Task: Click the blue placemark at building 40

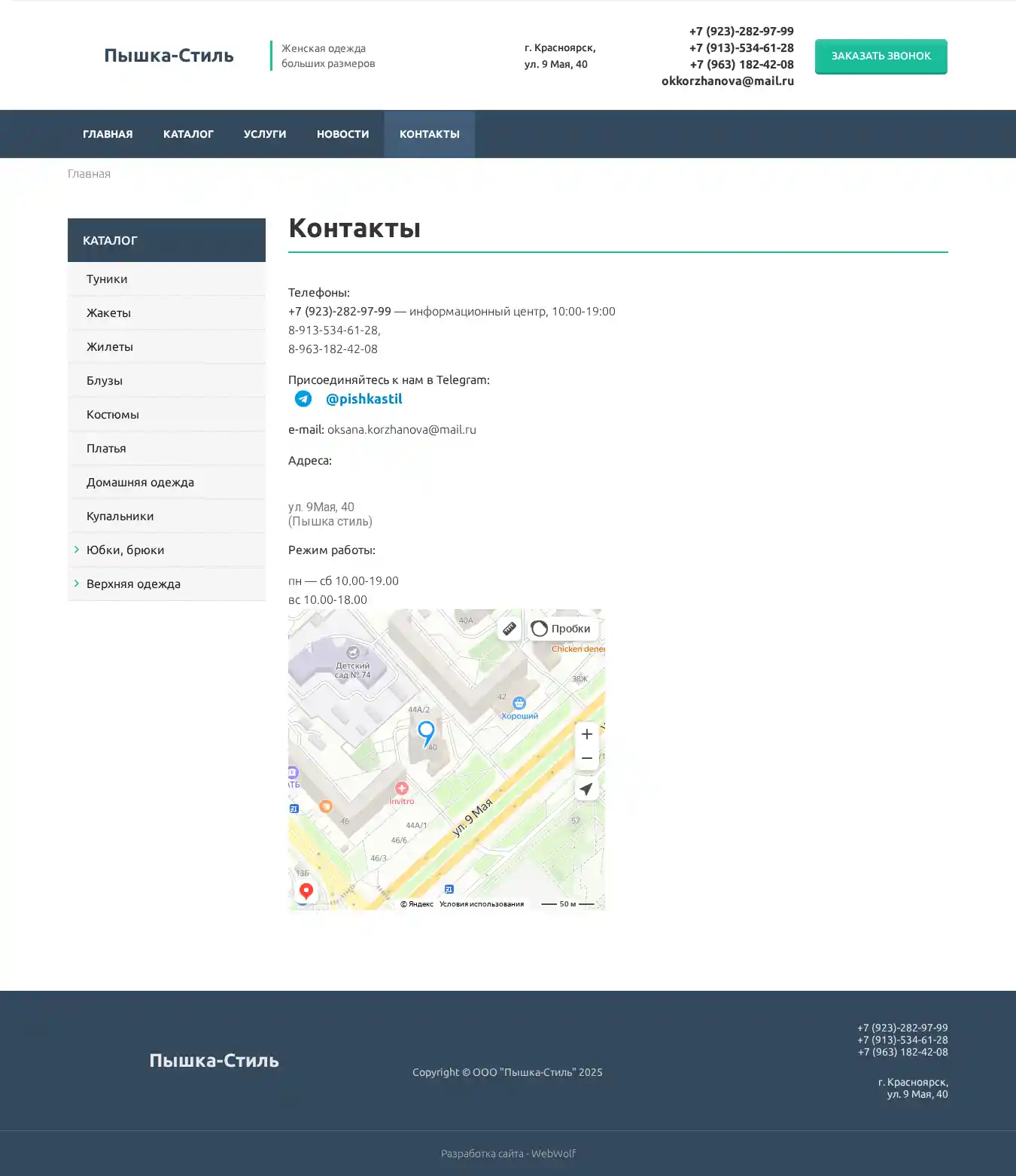Action: (426, 732)
